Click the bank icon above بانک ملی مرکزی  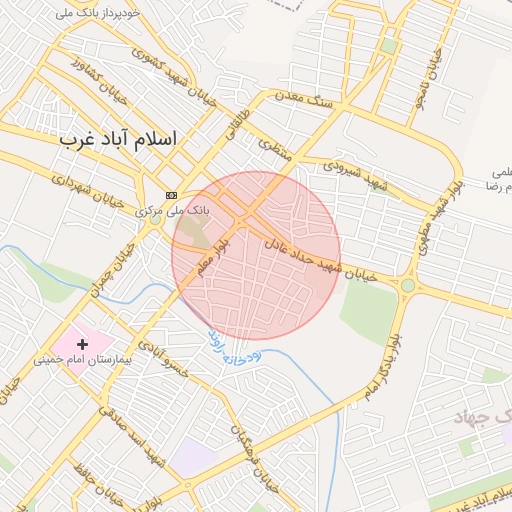pyautogui.click(x=171, y=195)
